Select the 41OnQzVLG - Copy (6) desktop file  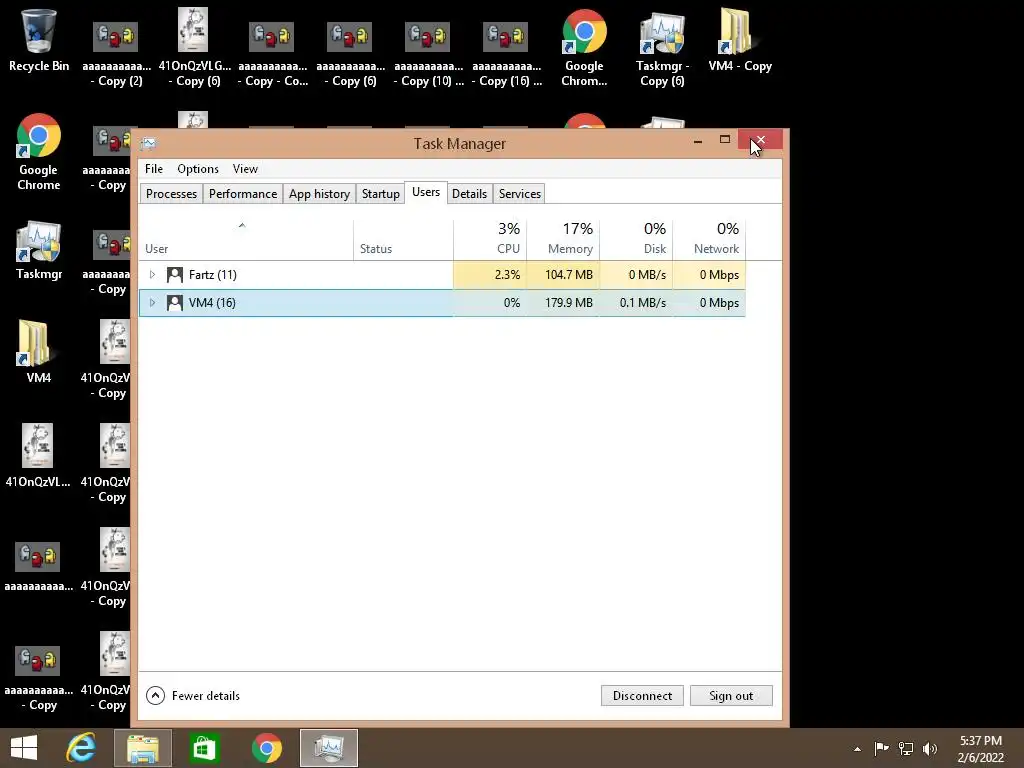[x=194, y=48]
